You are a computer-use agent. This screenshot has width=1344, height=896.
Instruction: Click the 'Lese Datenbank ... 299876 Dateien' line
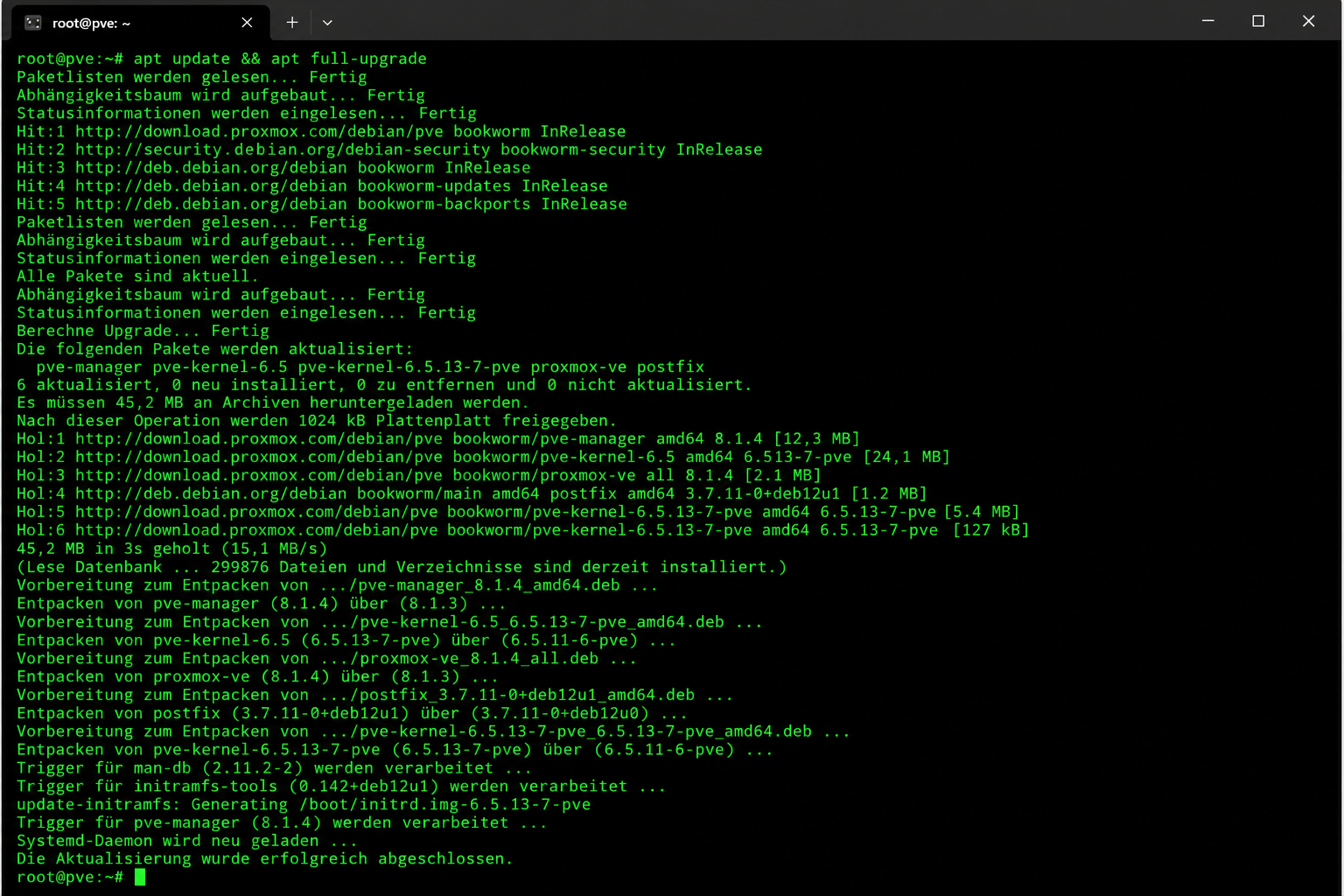pyautogui.click(x=402, y=567)
